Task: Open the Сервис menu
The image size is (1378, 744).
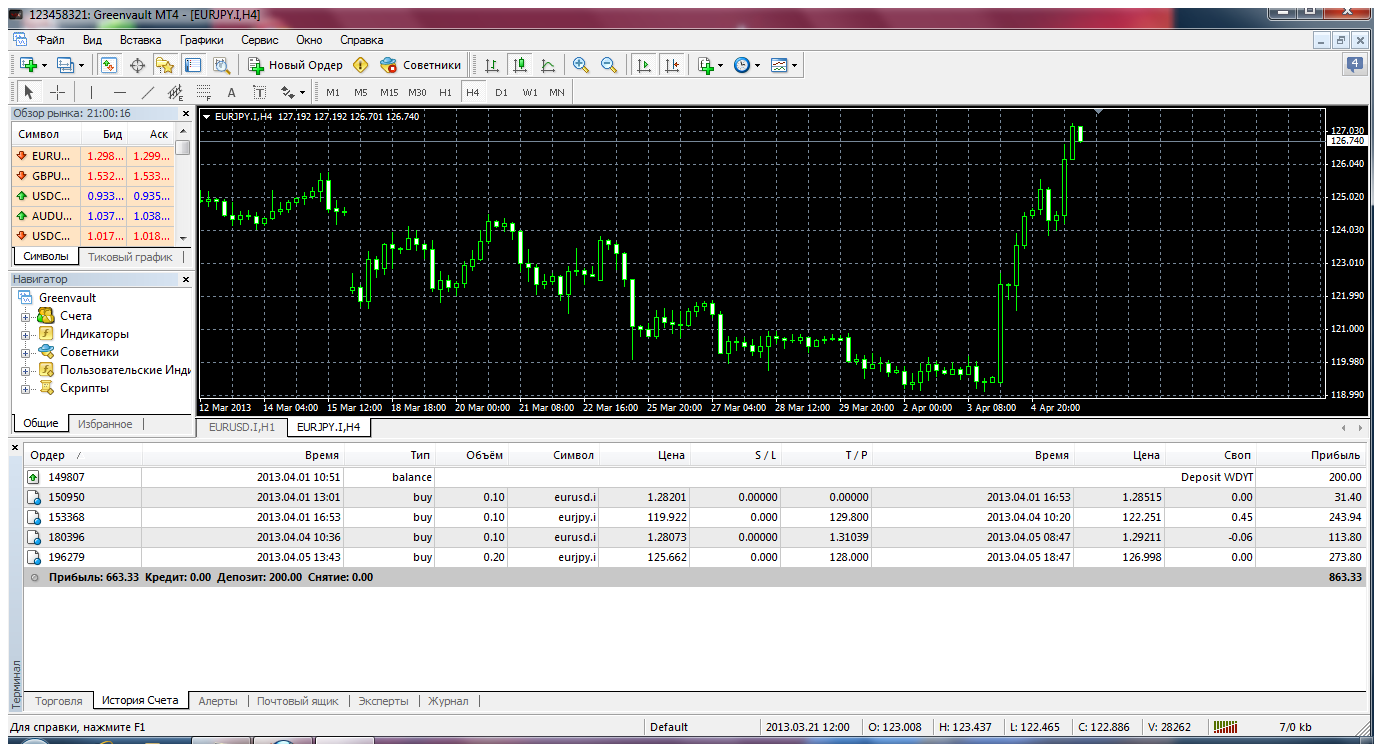Action: 260,40
